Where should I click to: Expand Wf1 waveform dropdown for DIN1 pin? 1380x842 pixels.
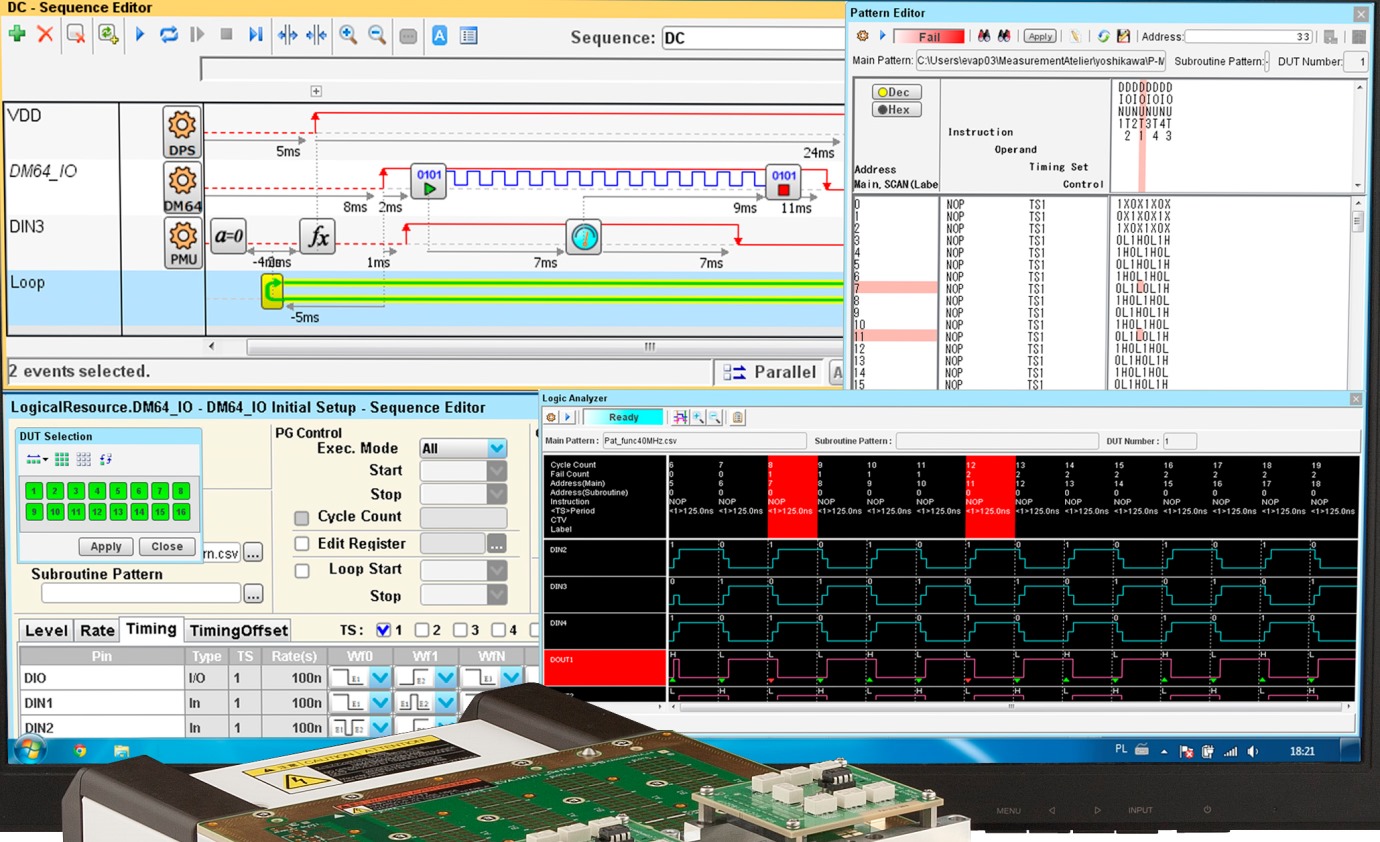[x=445, y=703]
